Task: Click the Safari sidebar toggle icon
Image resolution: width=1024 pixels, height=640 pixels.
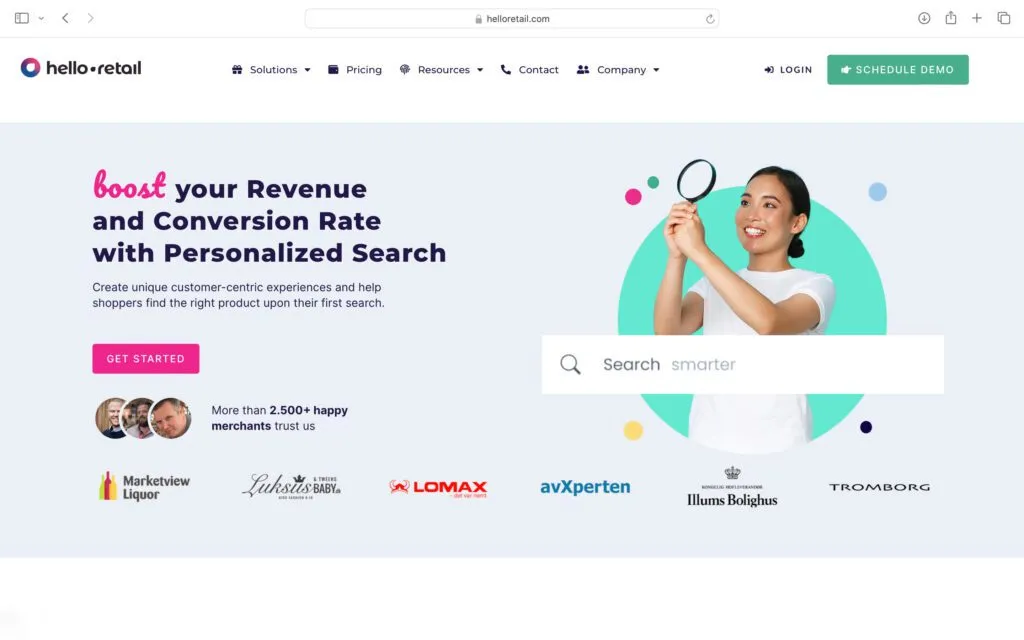Action: coord(22,18)
